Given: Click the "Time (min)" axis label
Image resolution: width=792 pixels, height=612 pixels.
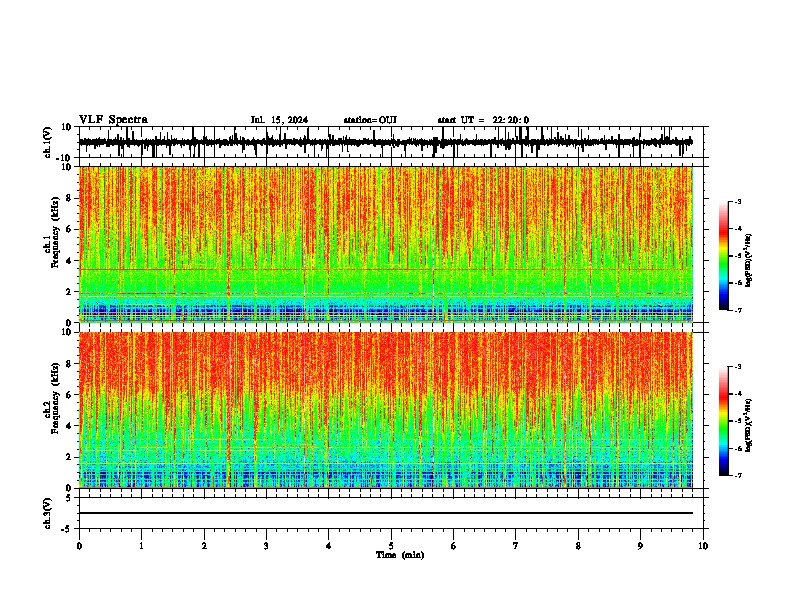Looking at the screenshot, I should (400, 555).
